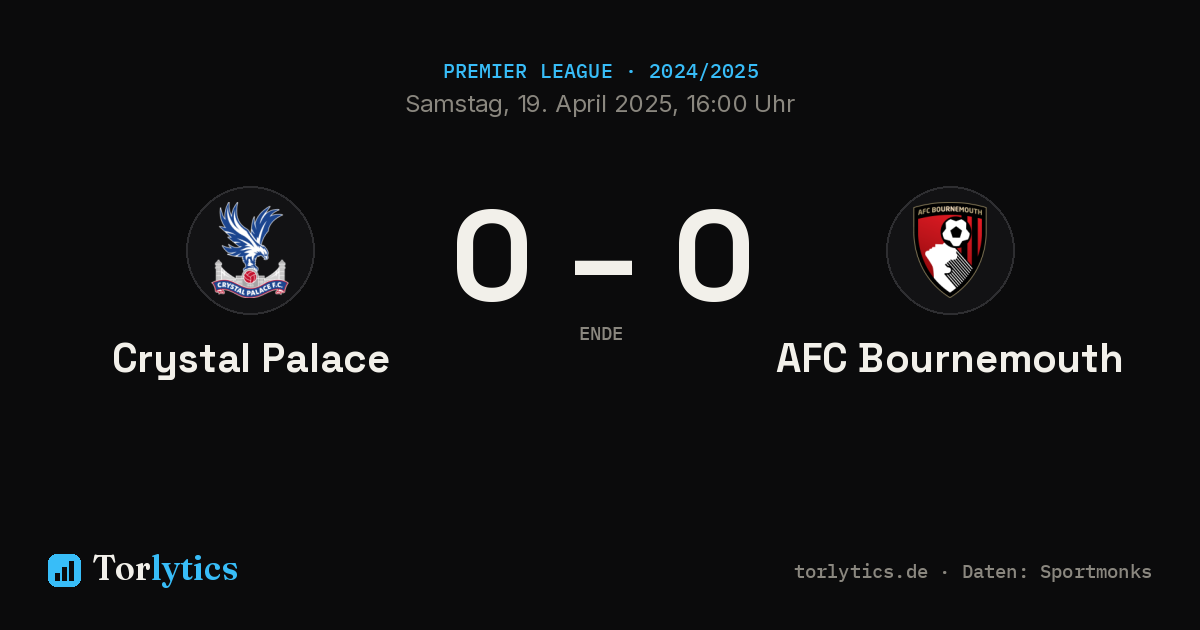Click the 16:00 Uhr kickoff time
Screen dimensions: 1200x630
point(740,104)
